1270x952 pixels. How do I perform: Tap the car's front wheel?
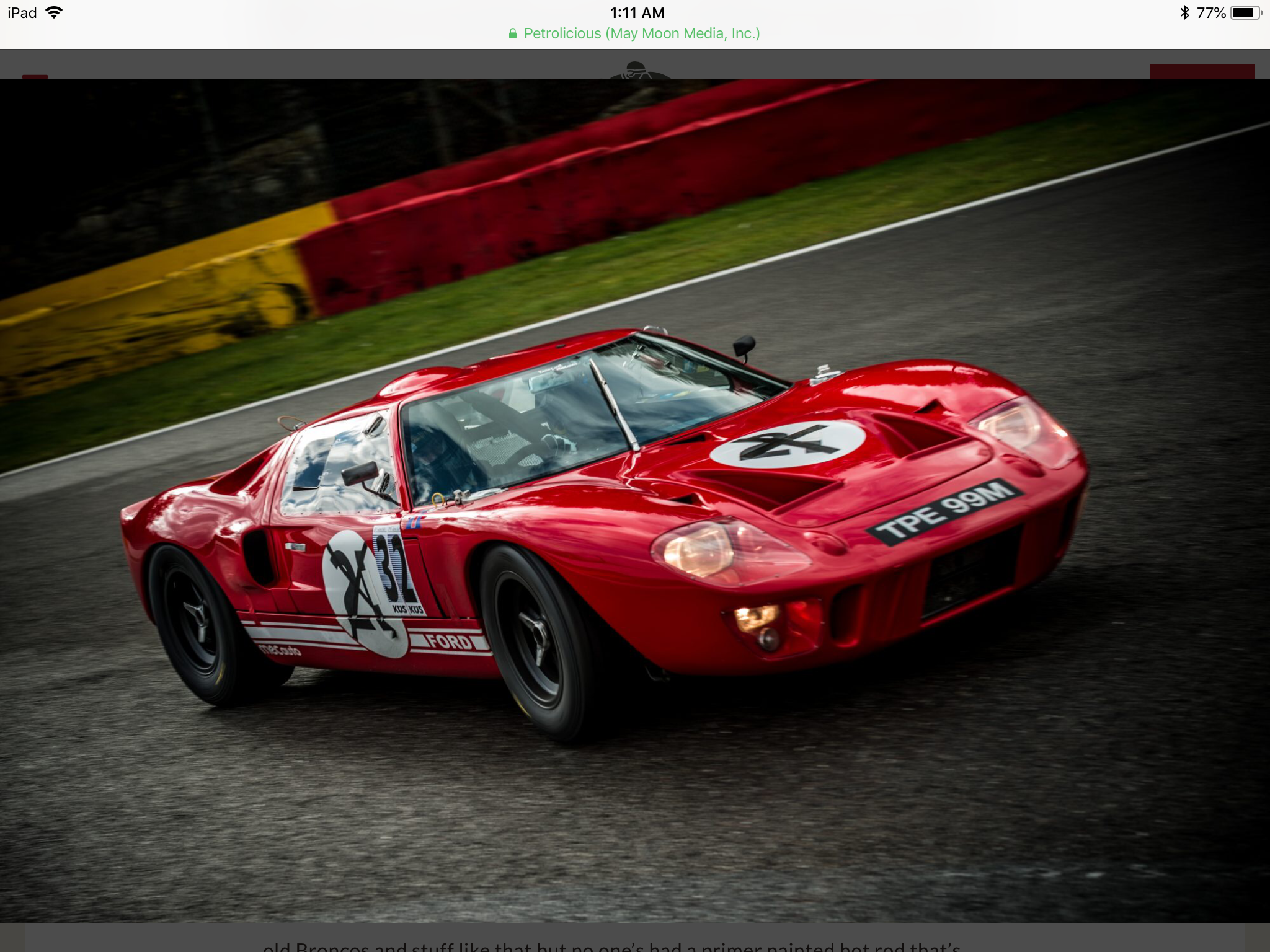(x=535, y=640)
